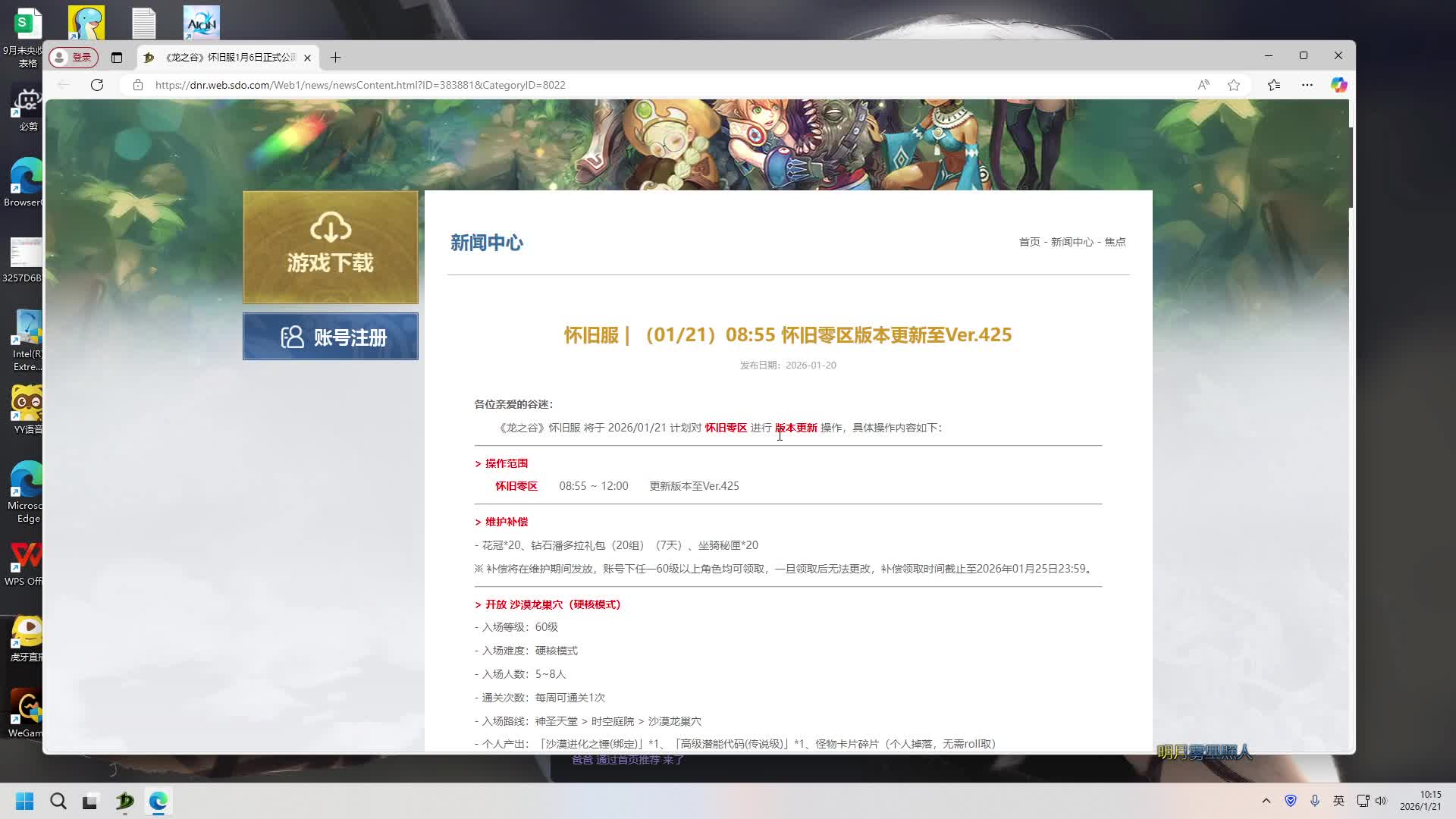1456x819 pixels.
Task: Open the tab actions menu icon
Action: 117,58
